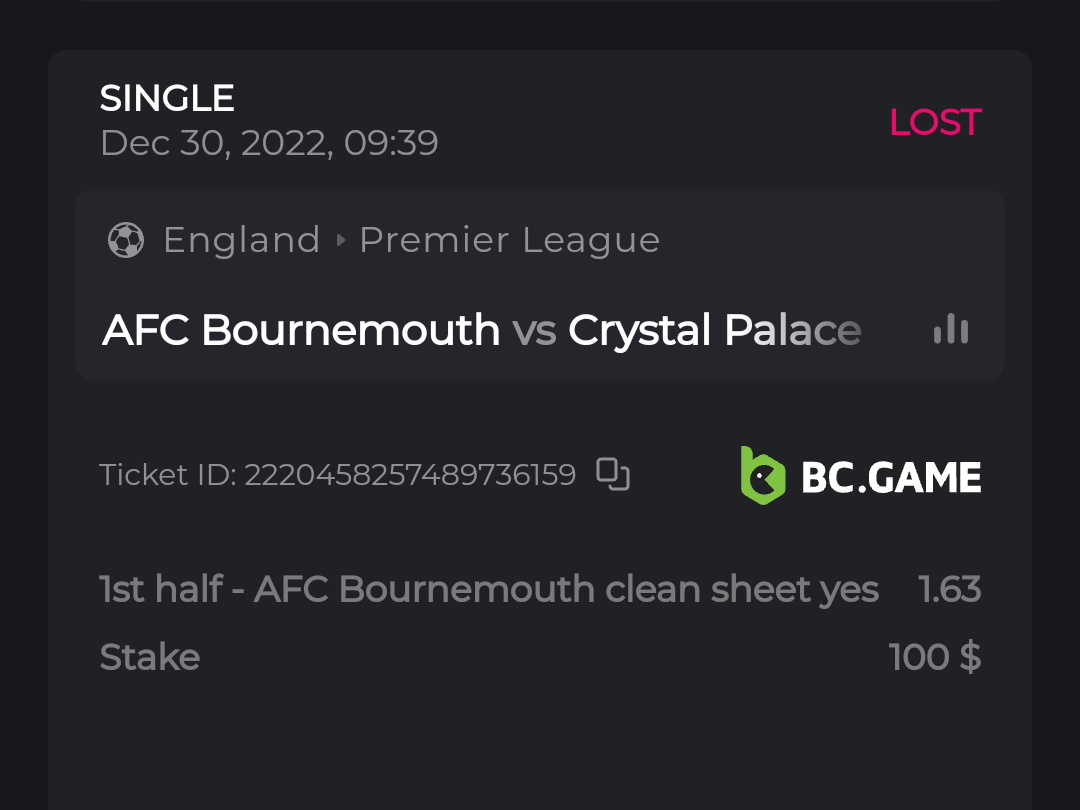Click the Dec 30, 2022 bet date

tap(269, 143)
